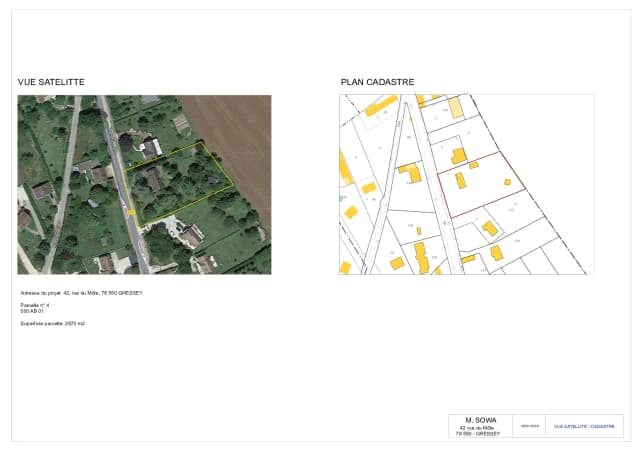This screenshot has height=452, width=640.
Task: Click the pale yellow building at cadastre top
Action: (x=455, y=108)
